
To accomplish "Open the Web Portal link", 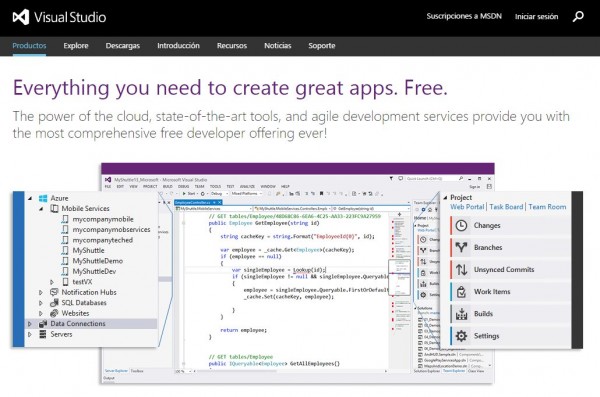I will click(x=467, y=207).
